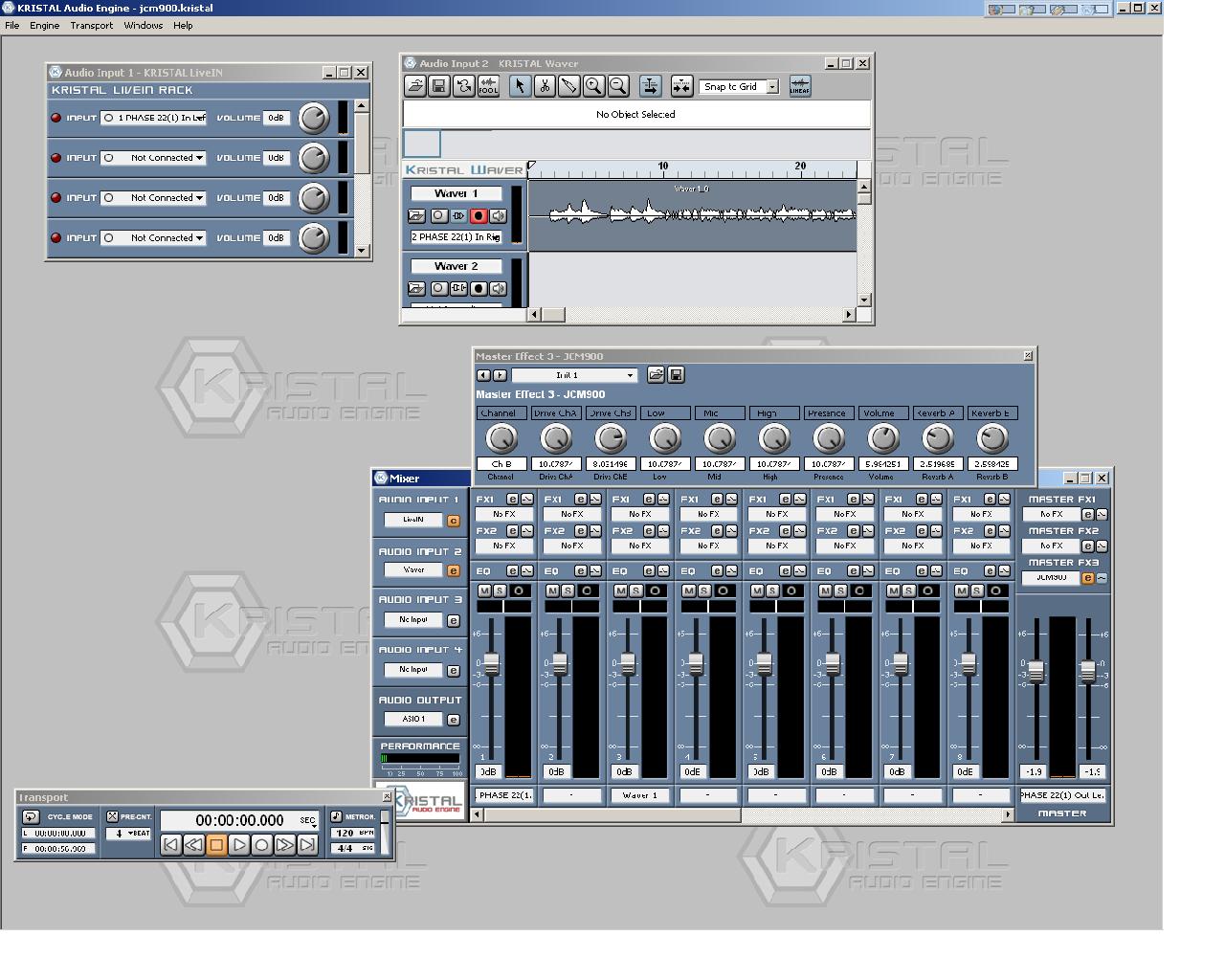
Task: Open Master FX1 No FX selector
Action: pos(1051,514)
